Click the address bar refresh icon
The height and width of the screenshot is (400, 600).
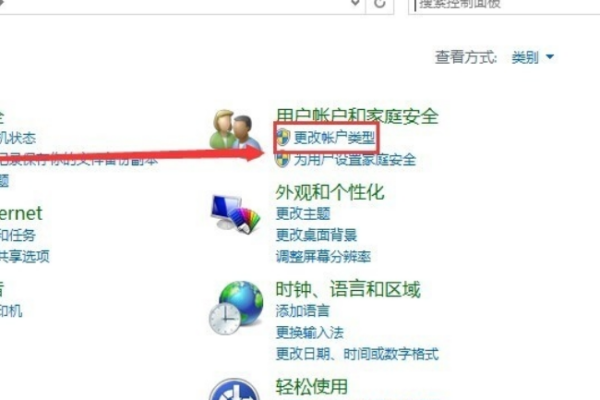pos(380,4)
